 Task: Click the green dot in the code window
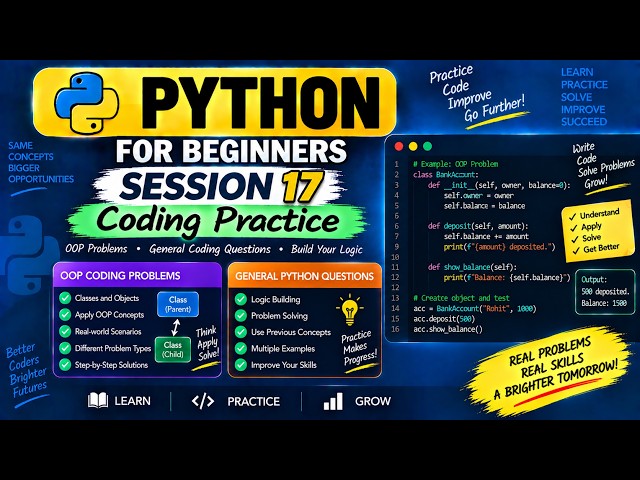point(427,146)
